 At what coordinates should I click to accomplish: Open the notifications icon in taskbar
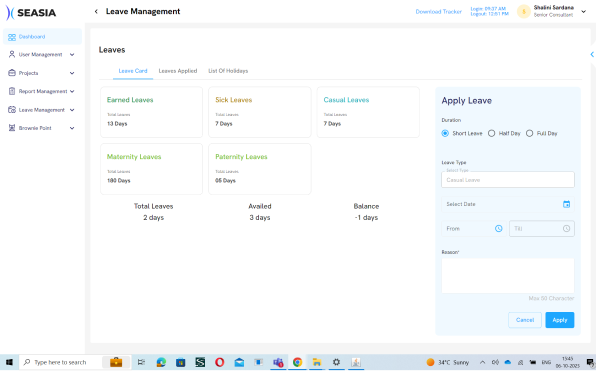coord(590,362)
